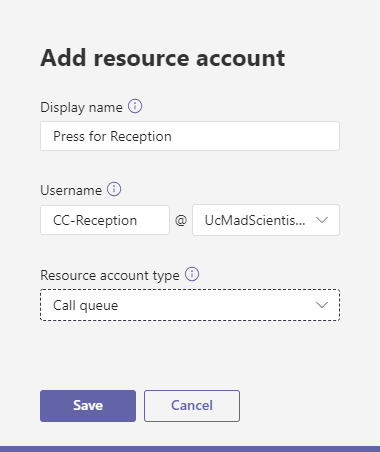
Task: Click the Display name field with Press for Reception
Action: click(190, 136)
